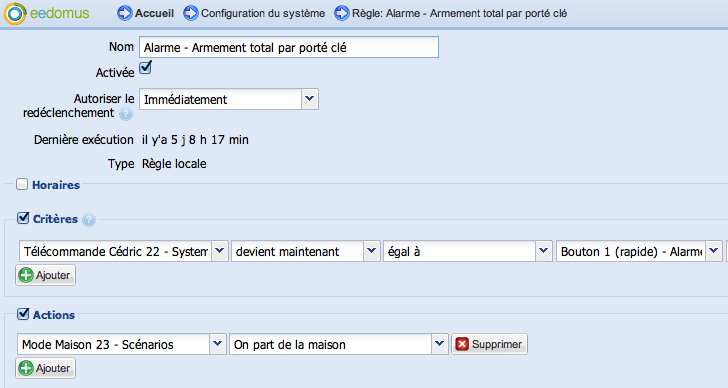Open the Immédiatement dropdown arrow
This screenshot has width=728, height=388.
pos(310,99)
